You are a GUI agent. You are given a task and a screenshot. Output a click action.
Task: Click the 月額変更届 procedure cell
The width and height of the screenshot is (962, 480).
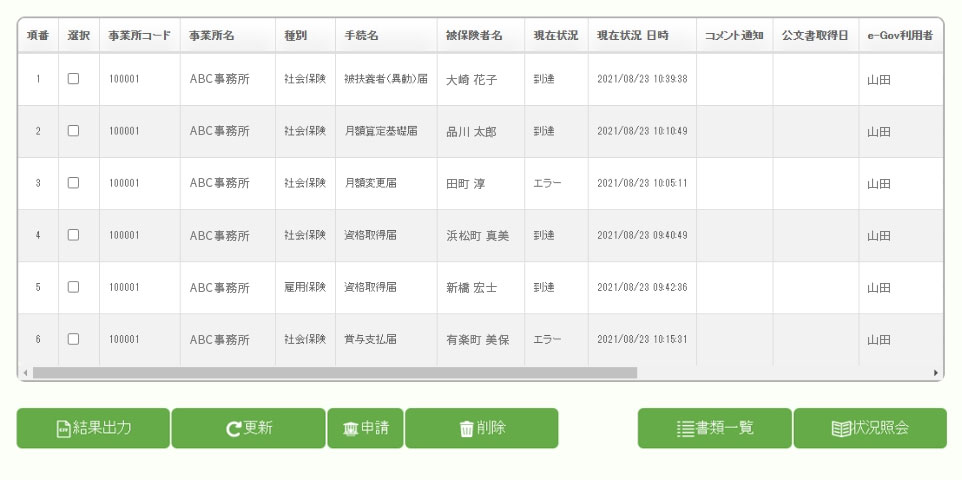387,183
